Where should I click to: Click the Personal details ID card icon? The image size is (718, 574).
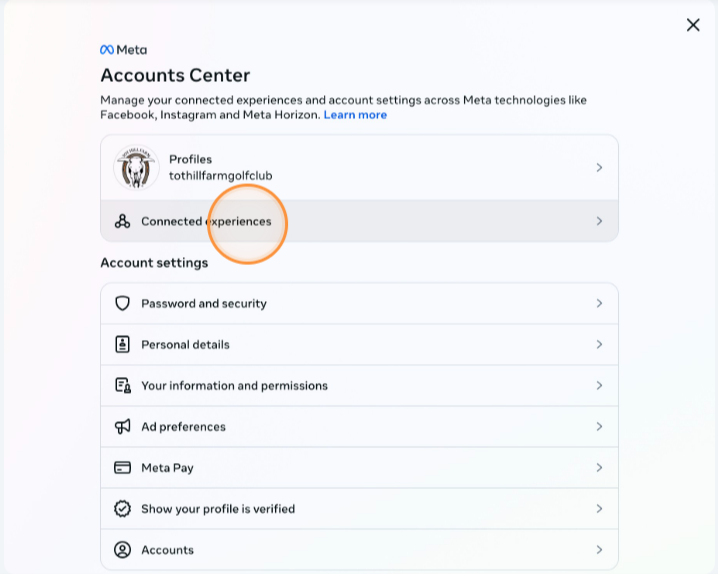123,344
